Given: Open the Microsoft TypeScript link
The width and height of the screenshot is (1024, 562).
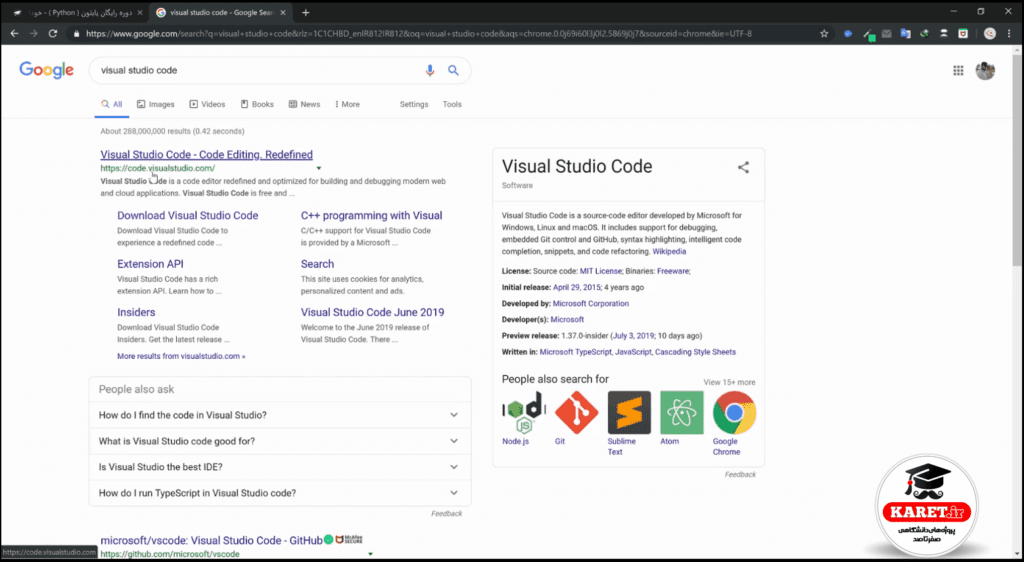Looking at the screenshot, I should click(576, 352).
